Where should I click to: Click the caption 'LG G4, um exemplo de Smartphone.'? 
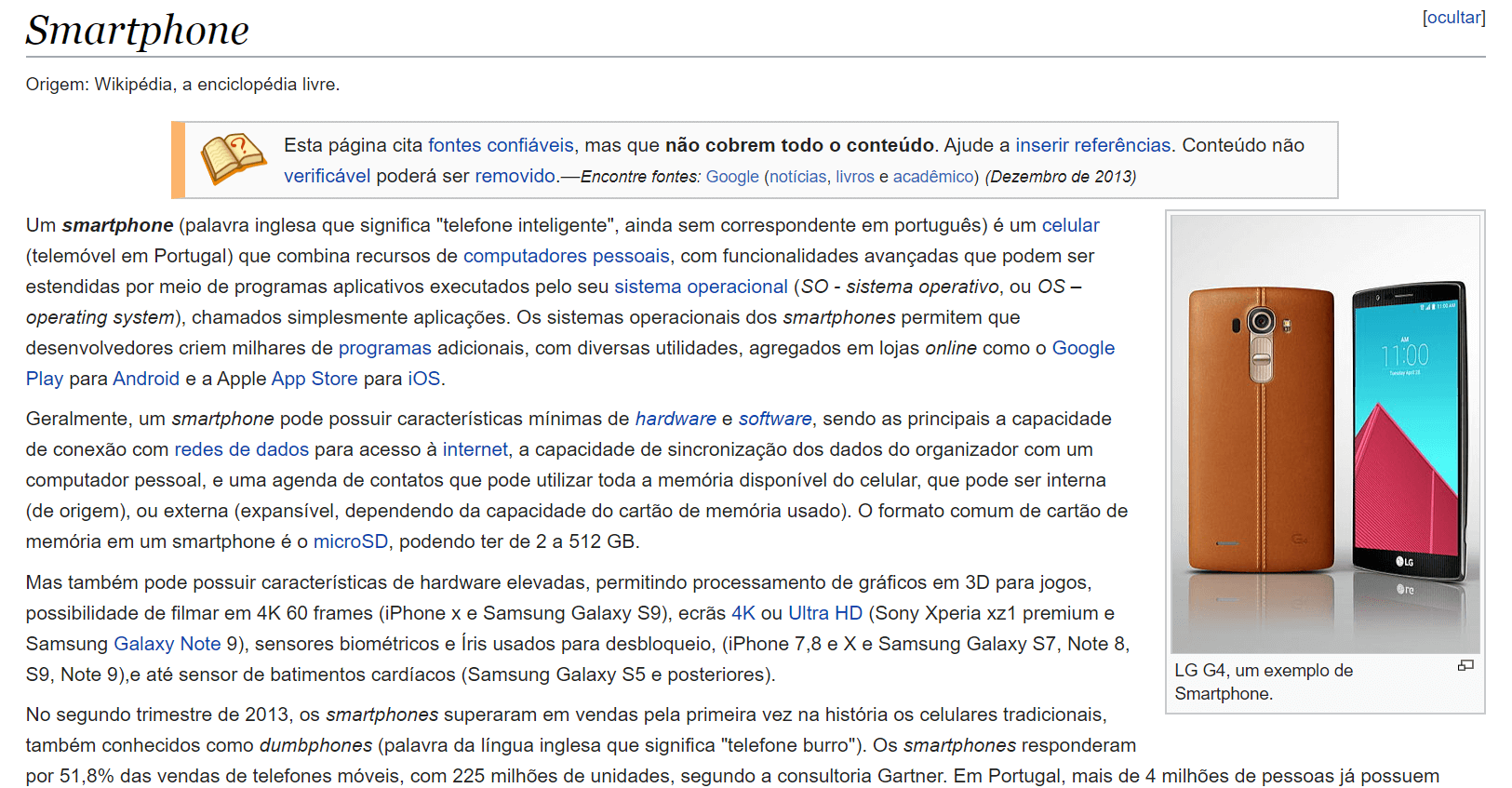click(1264, 682)
